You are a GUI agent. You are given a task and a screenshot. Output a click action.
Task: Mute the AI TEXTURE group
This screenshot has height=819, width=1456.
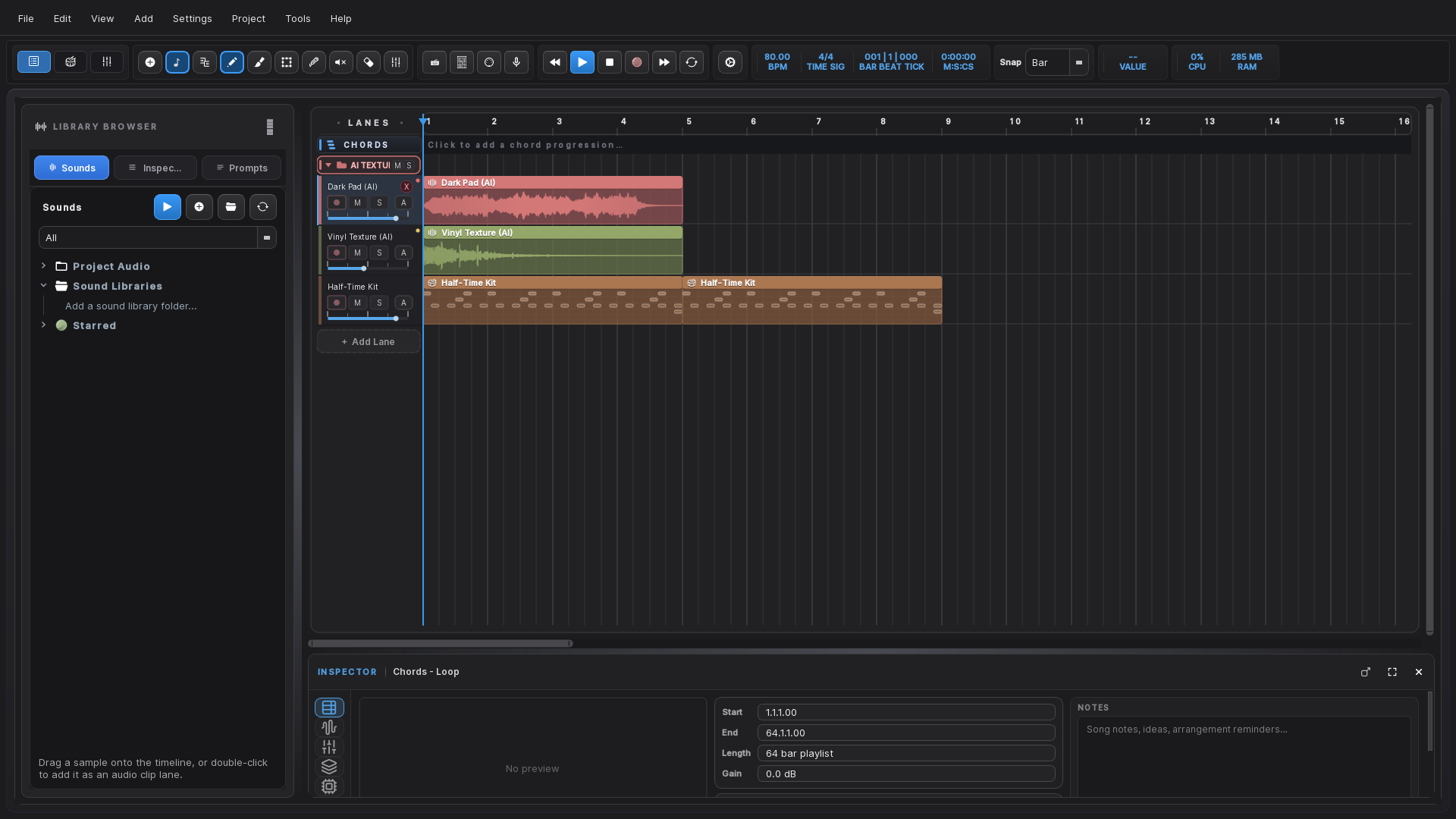[x=397, y=165]
